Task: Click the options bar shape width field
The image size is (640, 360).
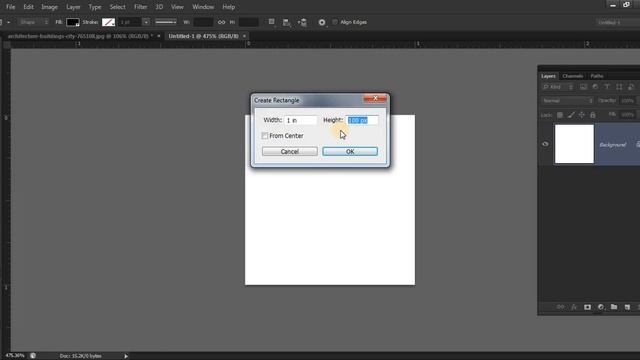Action: [x=203, y=22]
